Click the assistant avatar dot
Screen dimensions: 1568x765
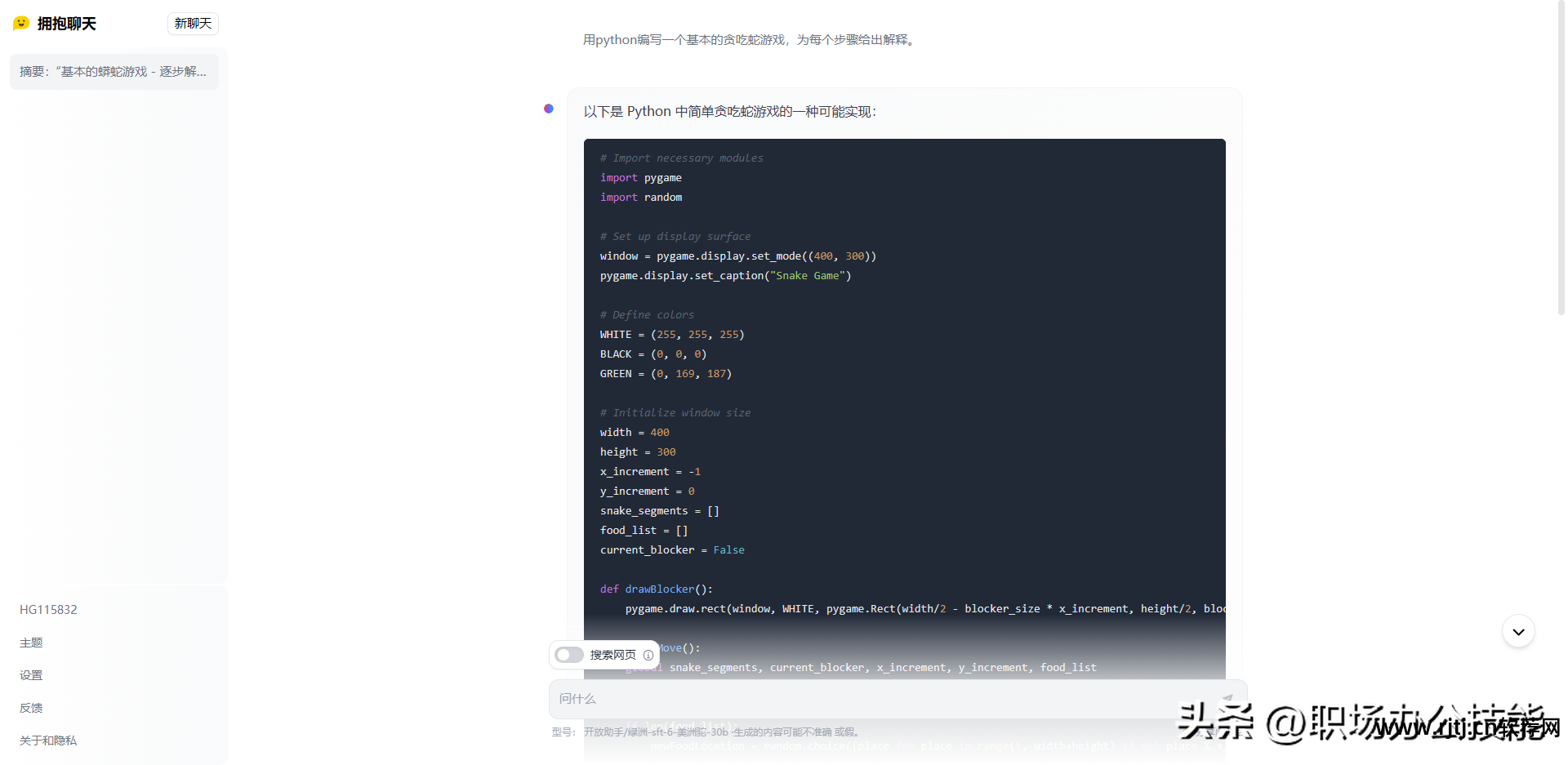[549, 109]
